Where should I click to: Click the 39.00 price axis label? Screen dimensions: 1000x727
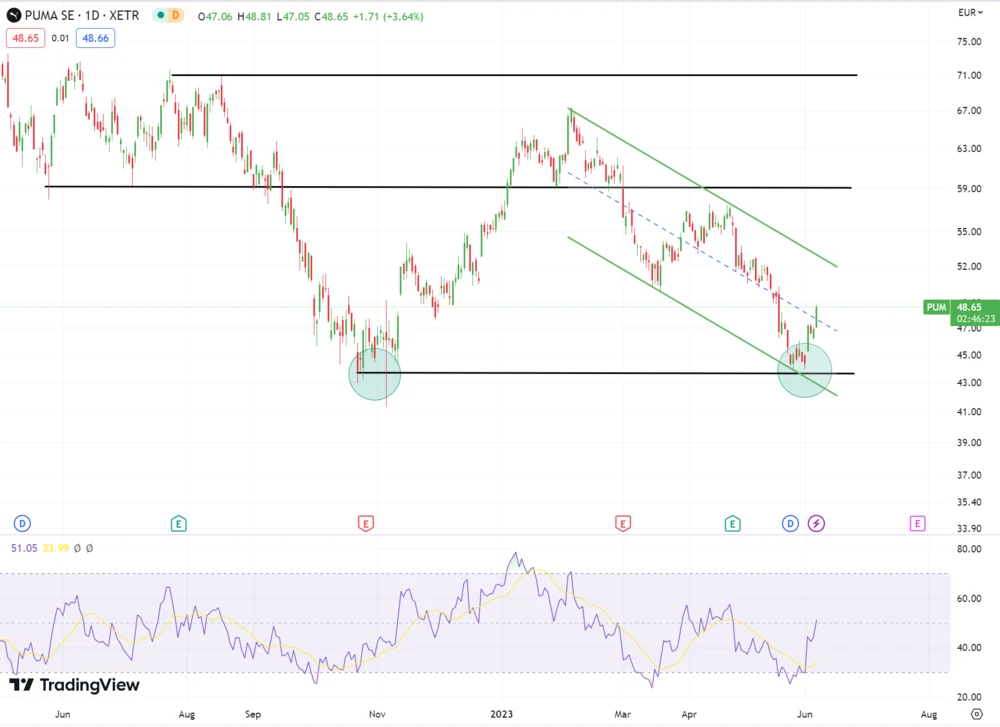click(969, 442)
